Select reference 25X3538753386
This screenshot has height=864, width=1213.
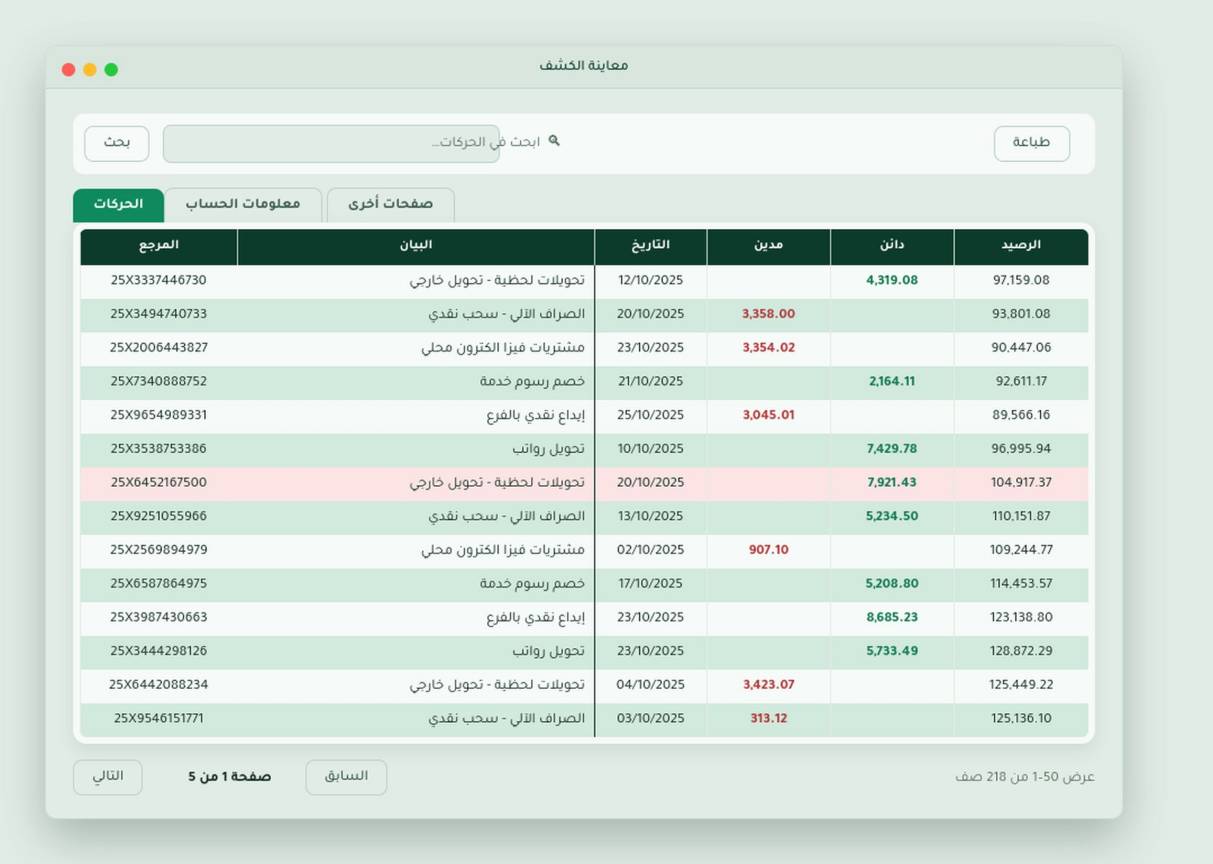pyautogui.click(x=159, y=449)
